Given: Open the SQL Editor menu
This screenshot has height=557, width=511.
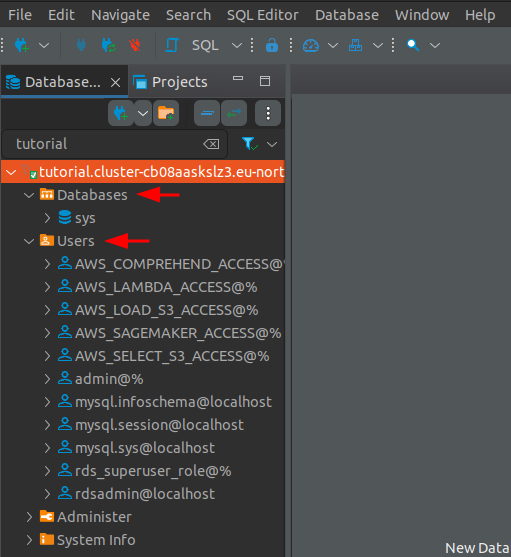Looking at the screenshot, I should coord(263,15).
